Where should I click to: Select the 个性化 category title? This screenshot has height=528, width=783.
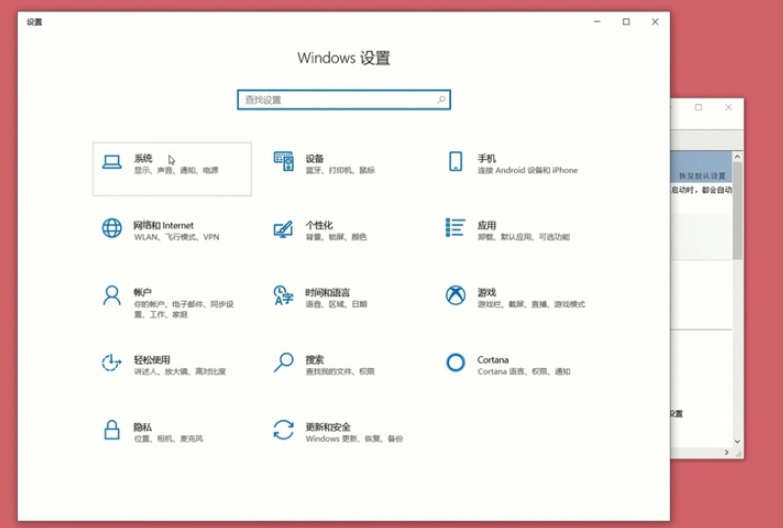pyautogui.click(x=319, y=225)
